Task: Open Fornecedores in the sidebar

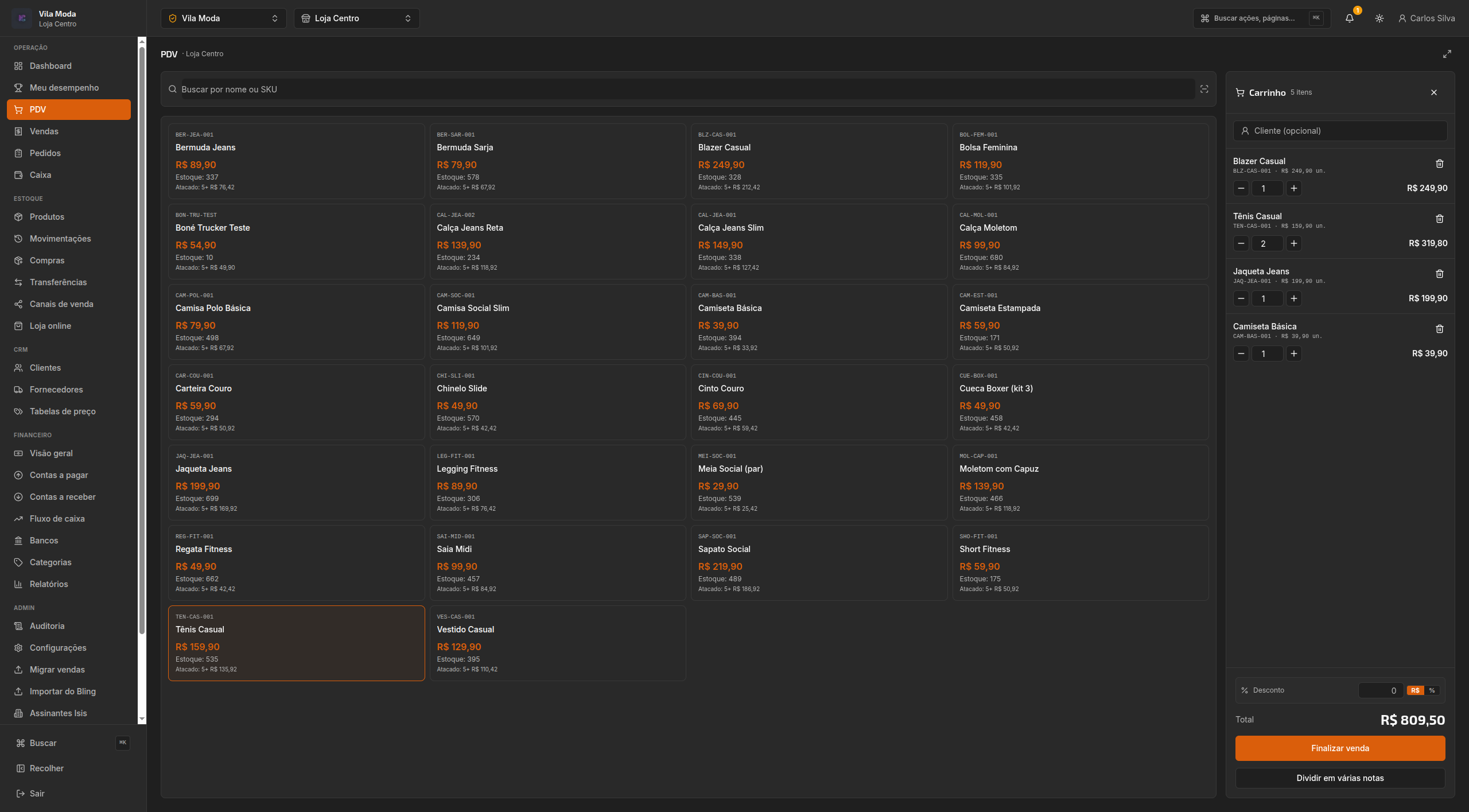Action: [69, 390]
